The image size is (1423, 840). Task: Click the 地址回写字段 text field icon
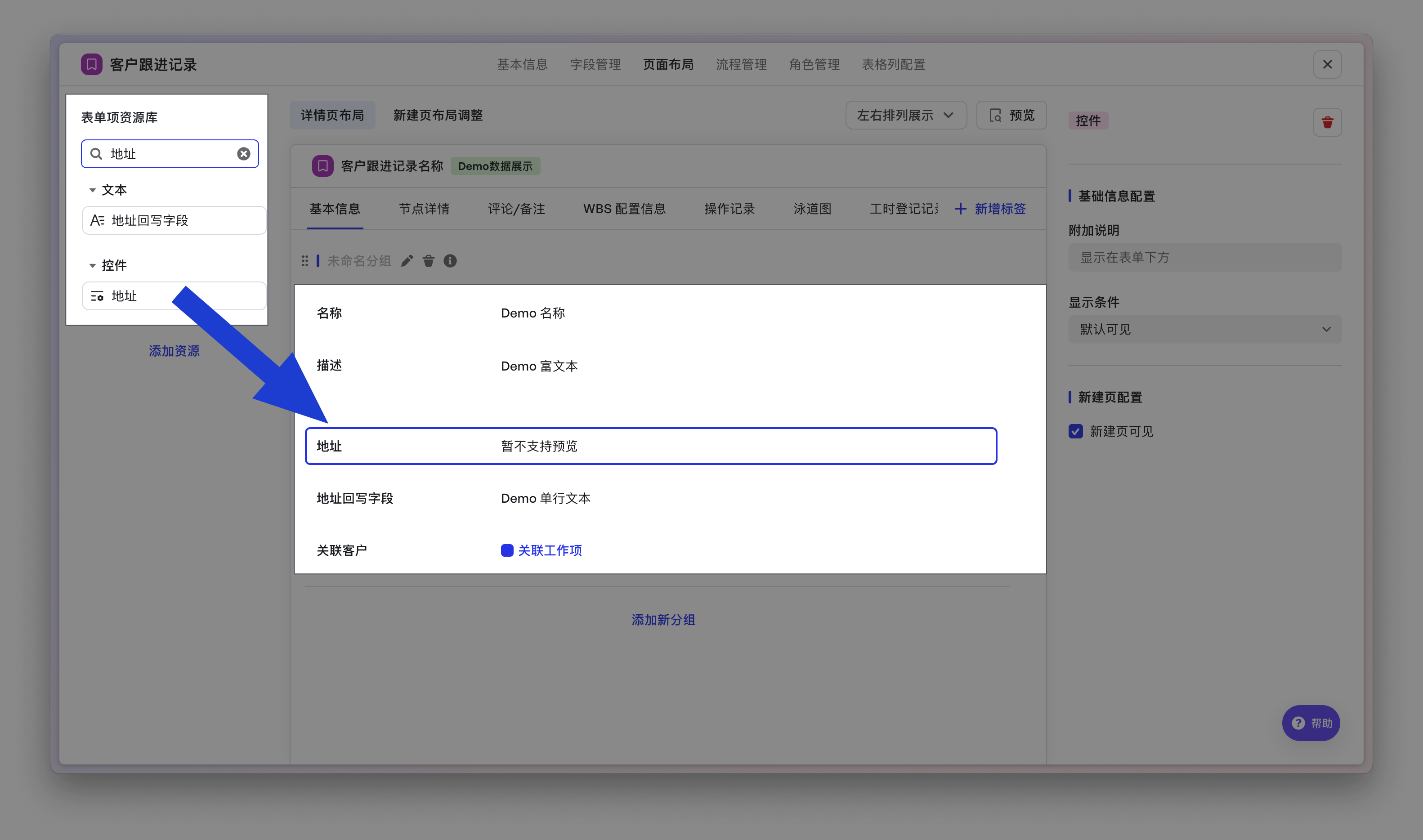tap(97, 220)
